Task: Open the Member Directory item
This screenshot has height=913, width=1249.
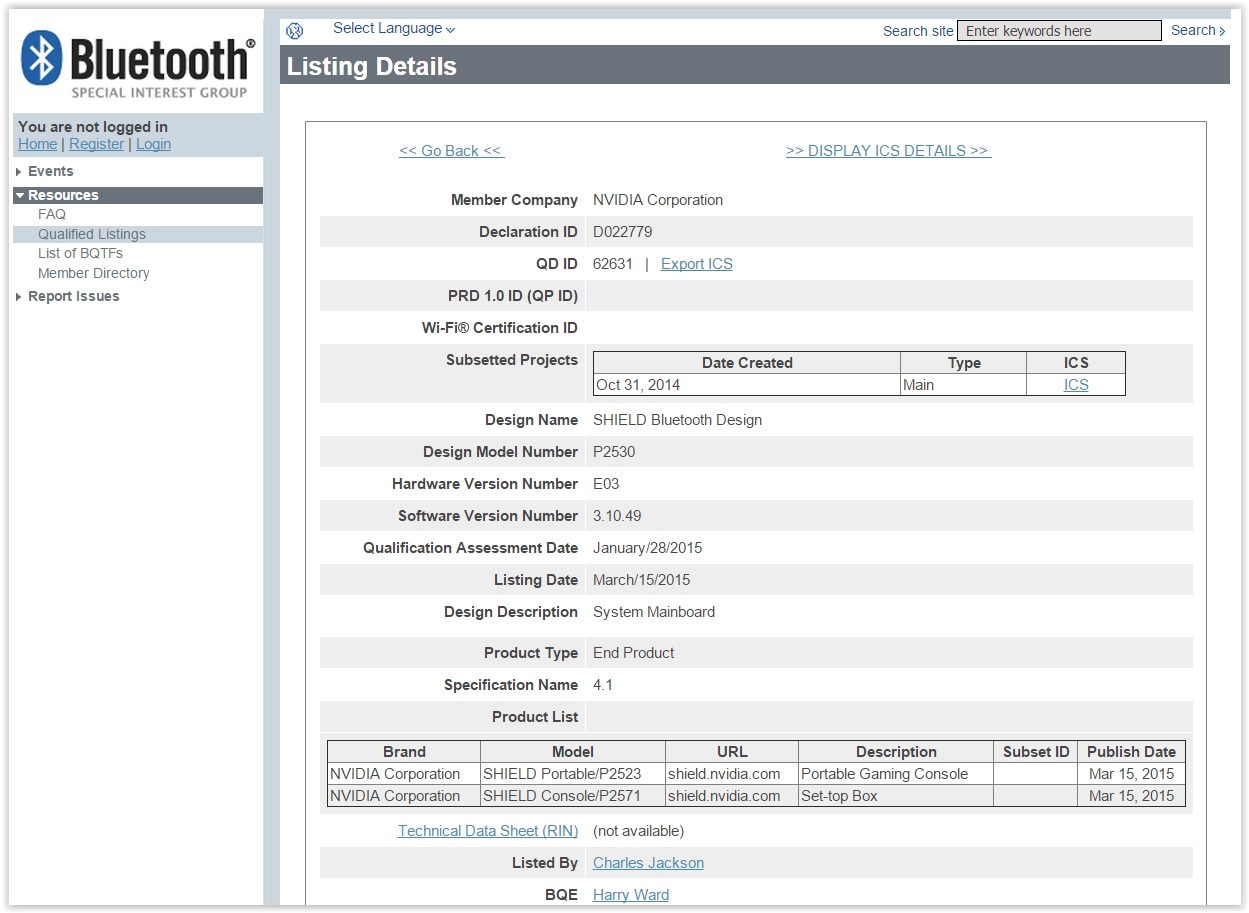Action: (94, 273)
